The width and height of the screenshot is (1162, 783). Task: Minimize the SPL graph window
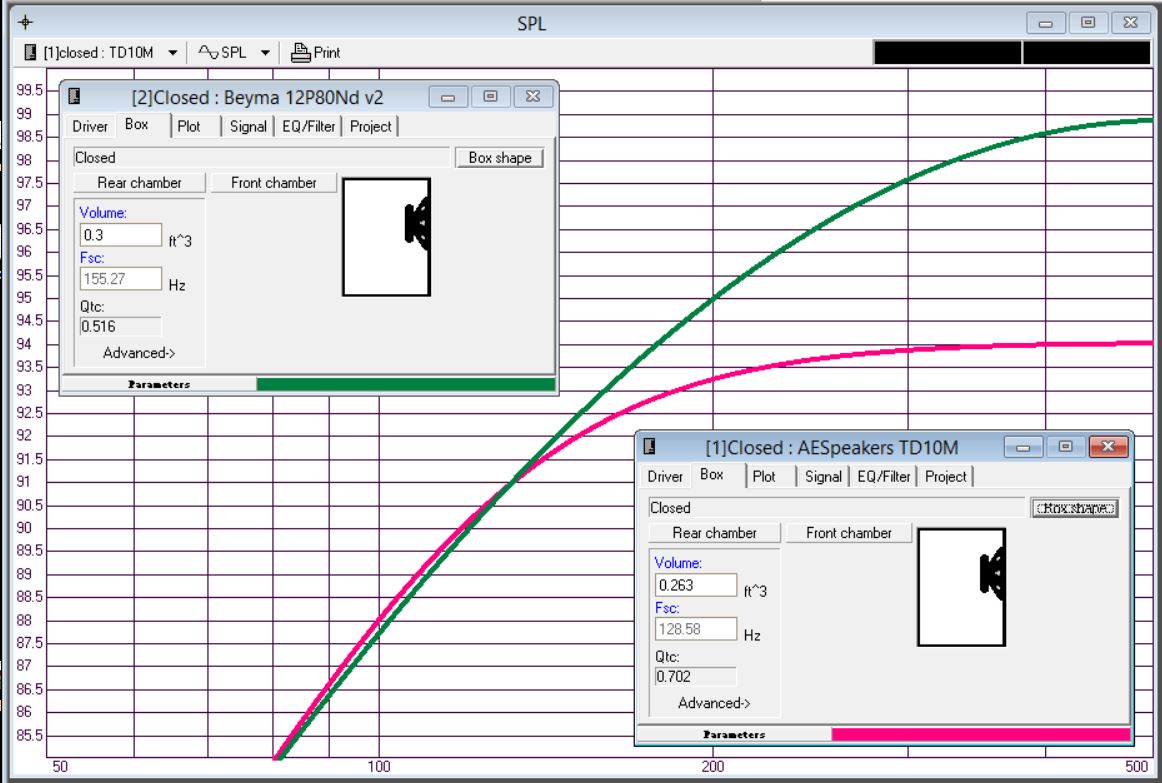(1046, 23)
